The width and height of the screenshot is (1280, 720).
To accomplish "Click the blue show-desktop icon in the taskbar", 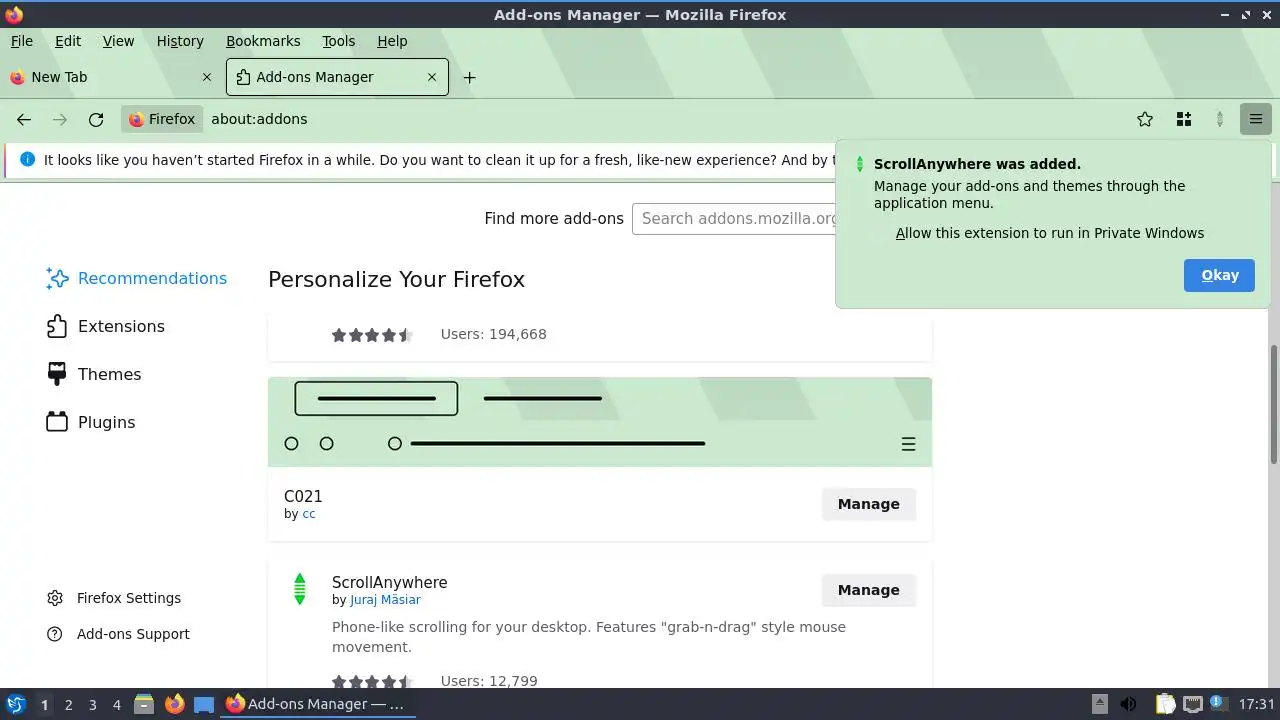I will click(x=204, y=704).
